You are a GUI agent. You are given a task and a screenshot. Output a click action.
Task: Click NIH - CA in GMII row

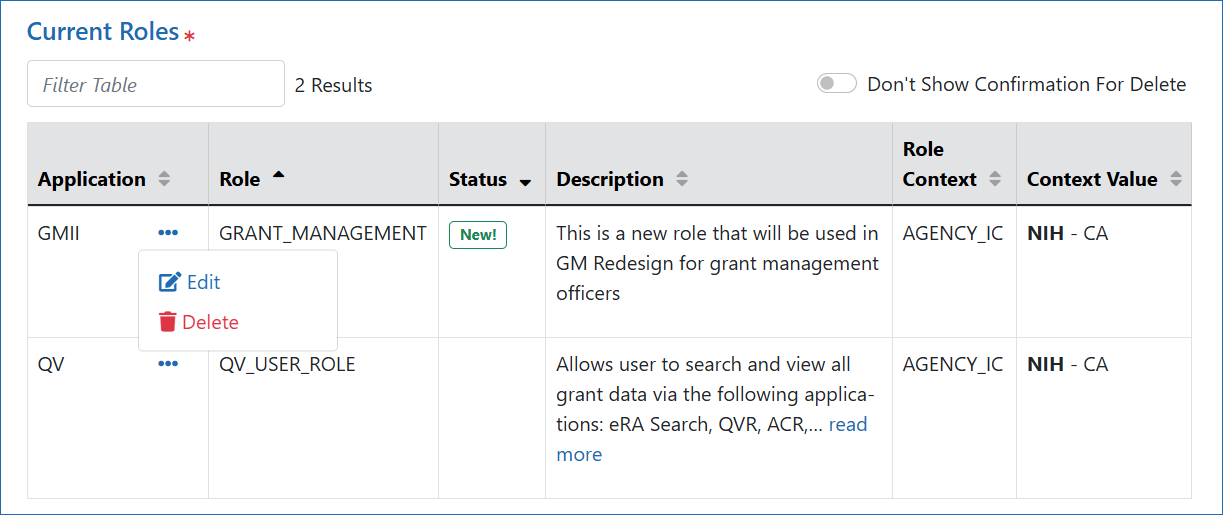pyautogui.click(x=1068, y=233)
